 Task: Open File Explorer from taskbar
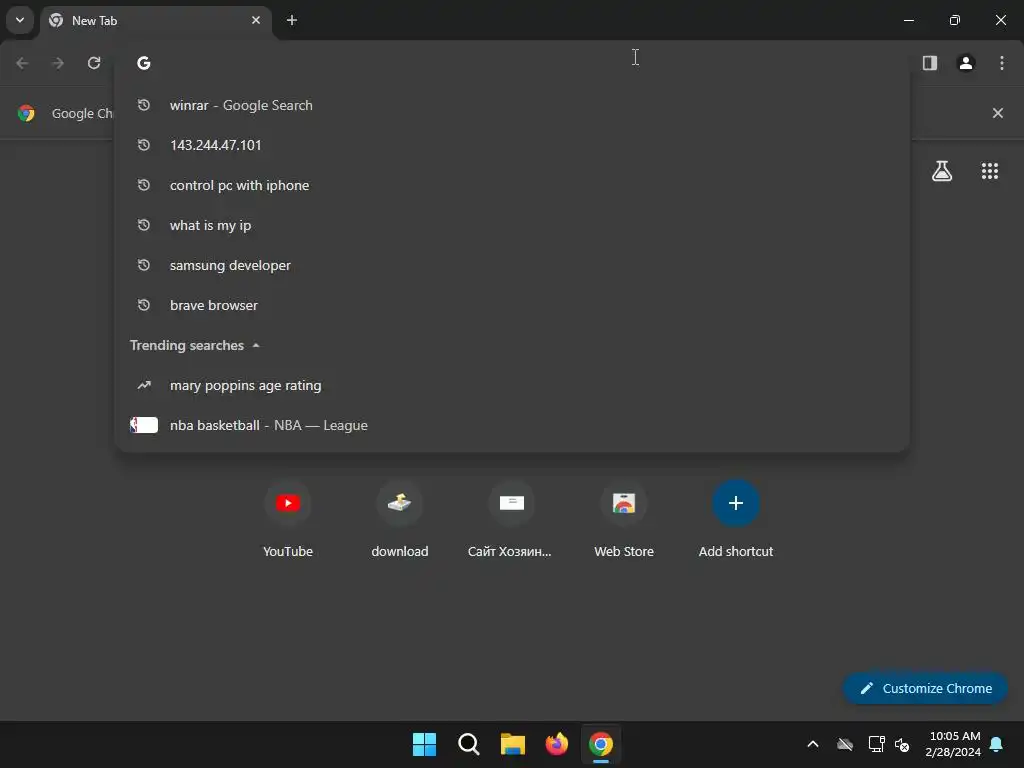[x=513, y=744]
